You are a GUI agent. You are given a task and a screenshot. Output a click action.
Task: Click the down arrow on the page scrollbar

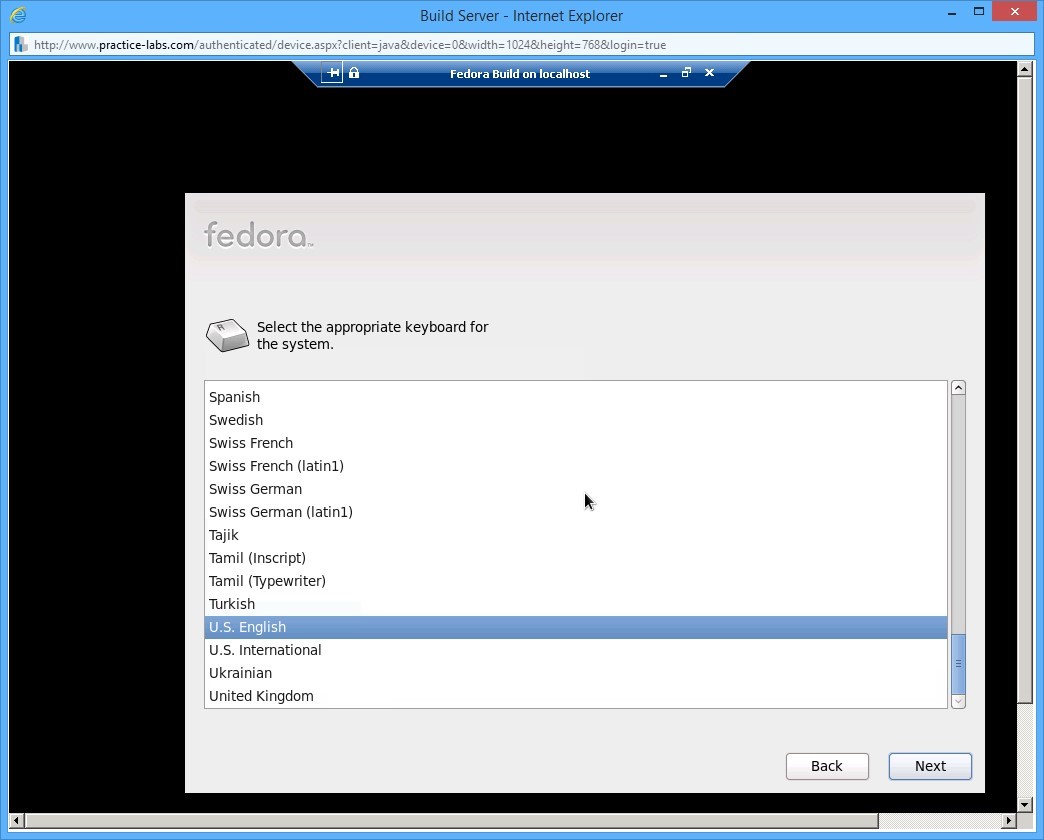(1024, 804)
